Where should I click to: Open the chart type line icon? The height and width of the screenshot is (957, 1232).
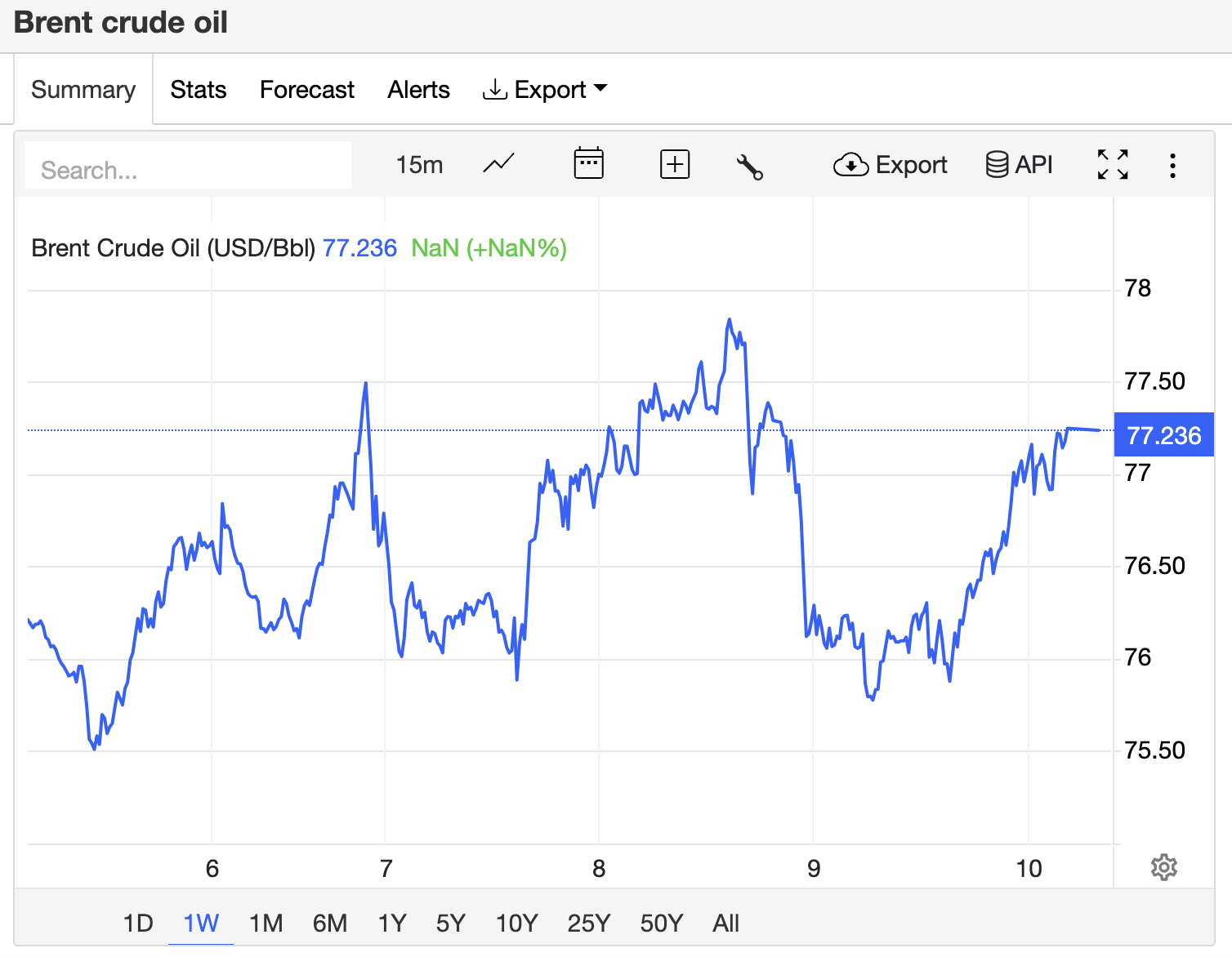point(498,164)
